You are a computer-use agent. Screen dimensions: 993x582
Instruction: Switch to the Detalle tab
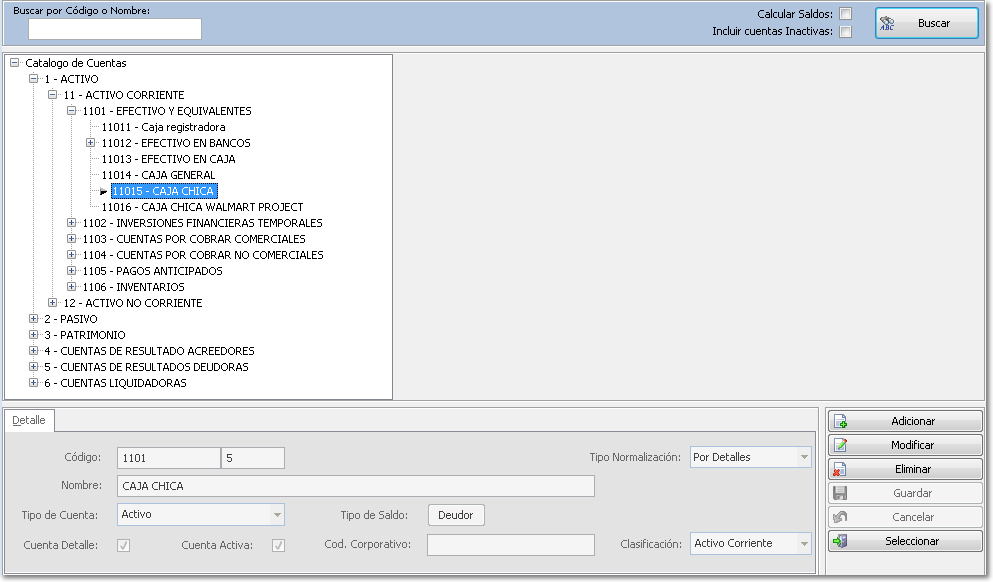30,420
